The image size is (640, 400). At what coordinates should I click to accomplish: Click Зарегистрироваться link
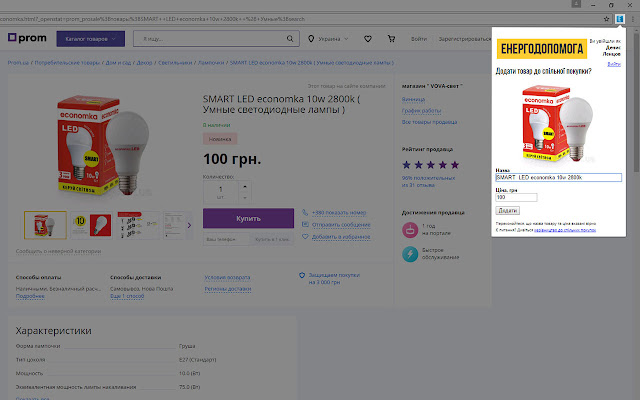[x=465, y=39]
